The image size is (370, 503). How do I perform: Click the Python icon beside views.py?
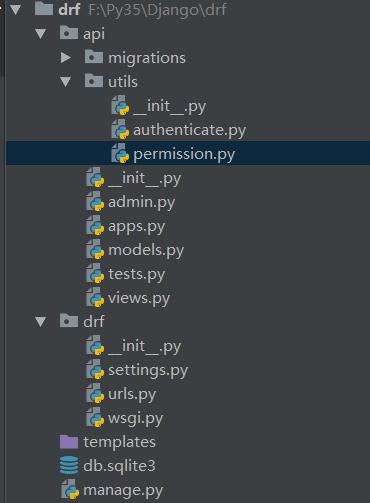(95, 297)
